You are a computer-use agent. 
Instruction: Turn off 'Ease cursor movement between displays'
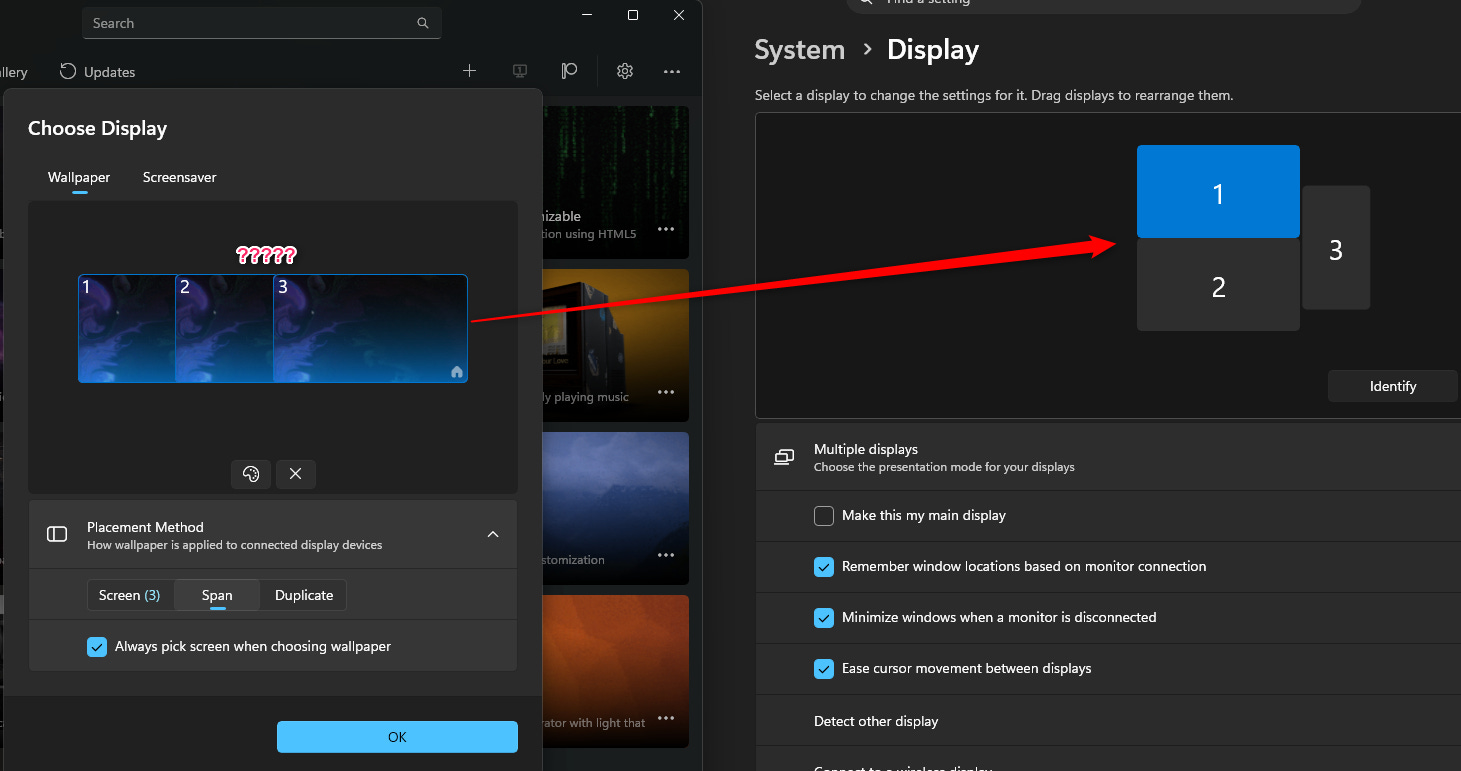824,669
